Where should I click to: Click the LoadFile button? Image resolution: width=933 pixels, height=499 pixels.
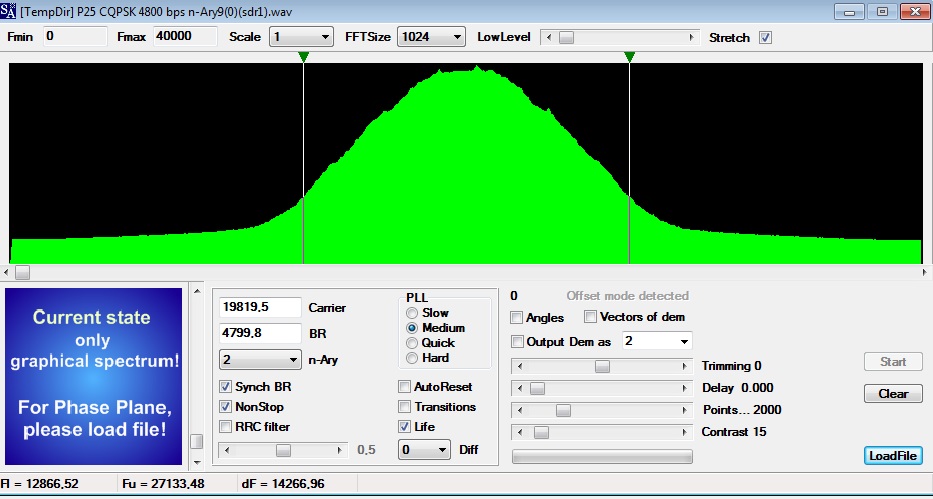click(x=893, y=456)
